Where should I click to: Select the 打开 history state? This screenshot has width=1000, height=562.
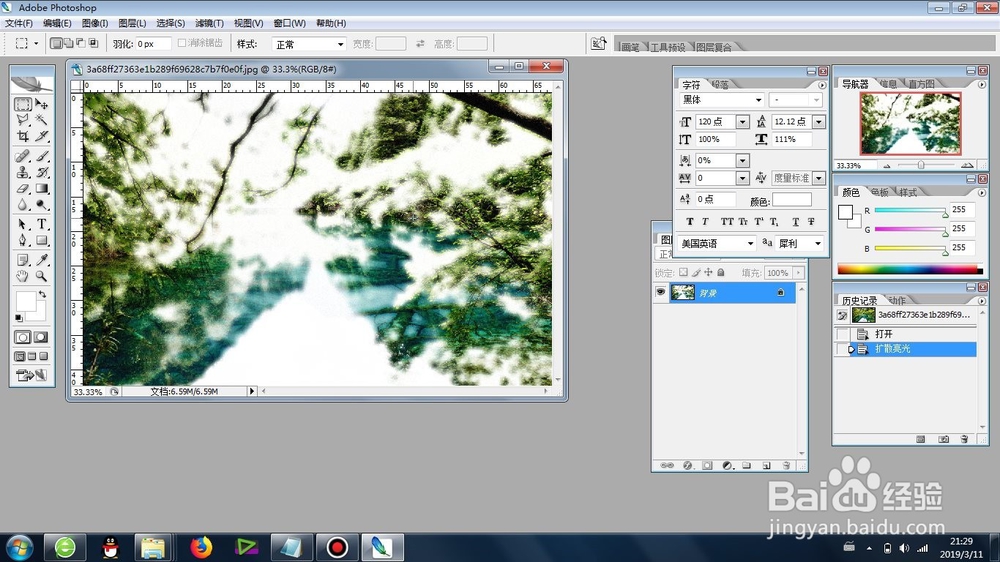coord(906,334)
